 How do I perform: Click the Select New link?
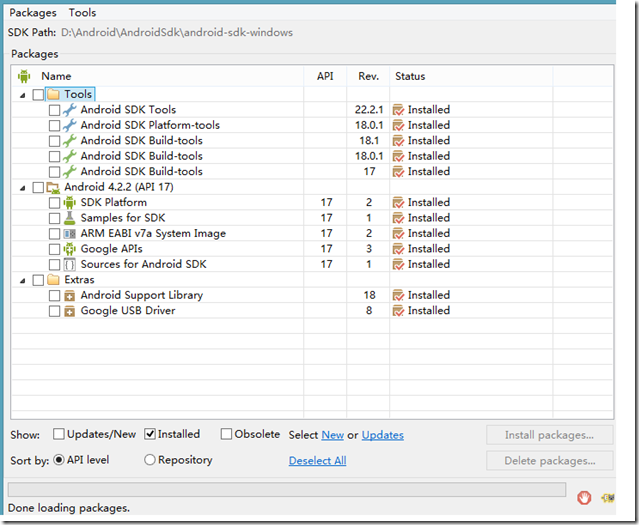click(x=333, y=435)
